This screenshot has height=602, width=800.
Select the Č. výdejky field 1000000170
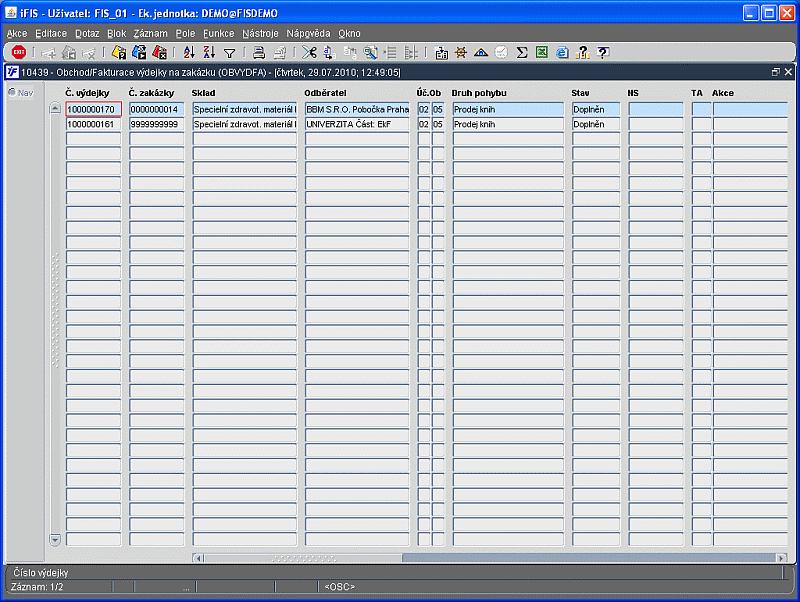click(93, 109)
